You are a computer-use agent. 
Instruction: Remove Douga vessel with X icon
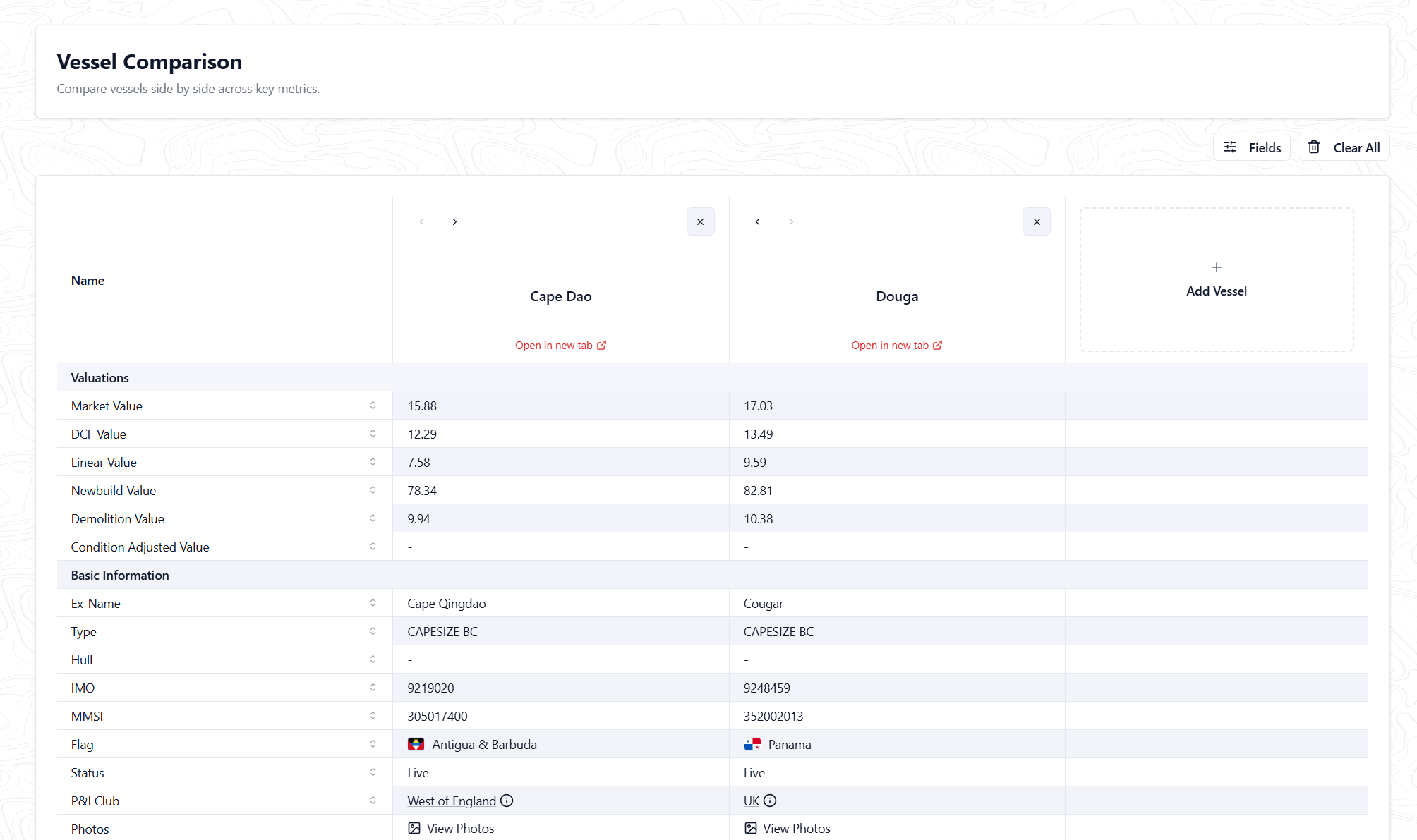click(x=1036, y=221)
